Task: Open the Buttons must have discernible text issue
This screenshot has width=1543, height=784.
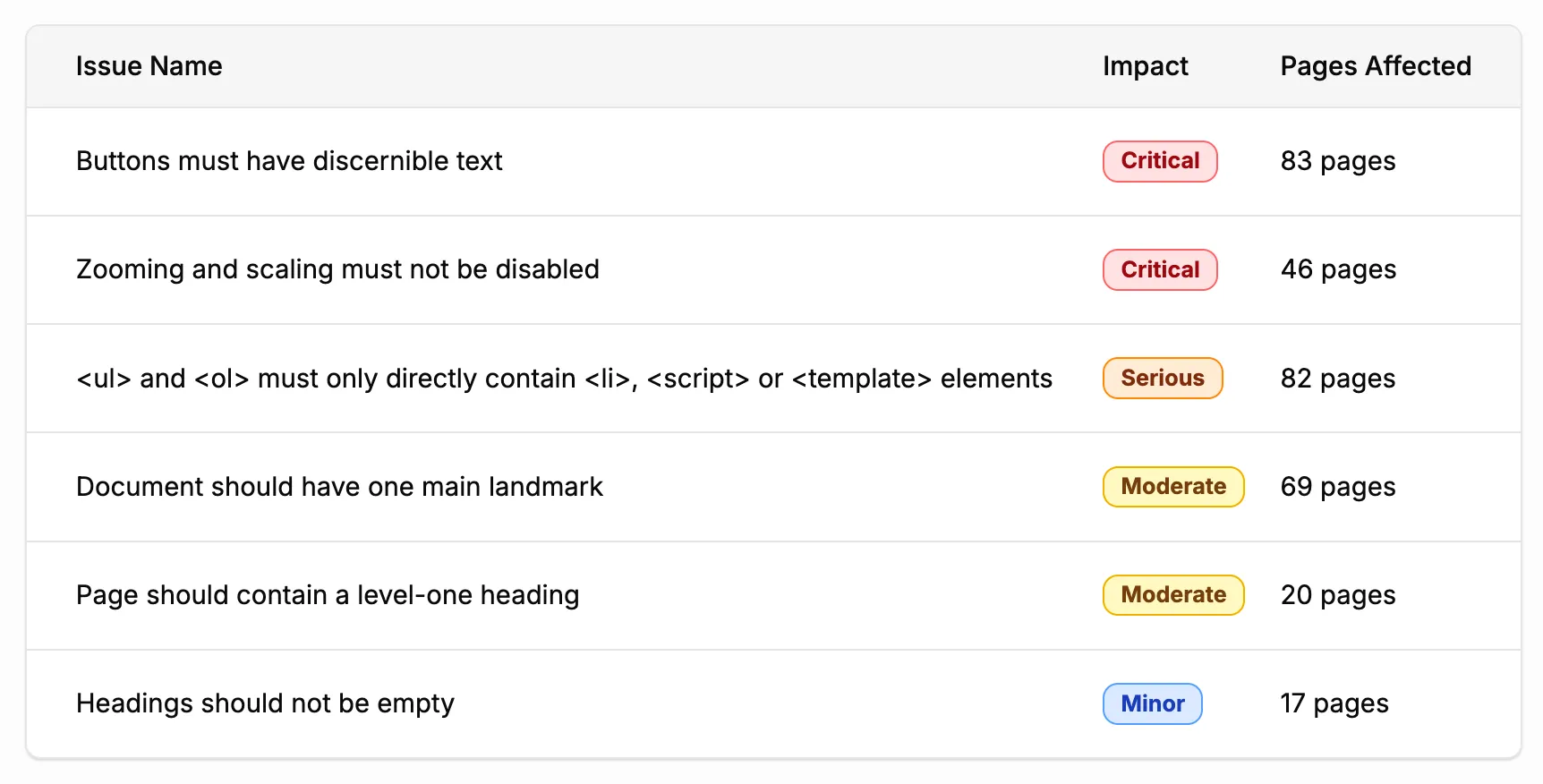Action: pyautogui.click(x=289, y=162)
